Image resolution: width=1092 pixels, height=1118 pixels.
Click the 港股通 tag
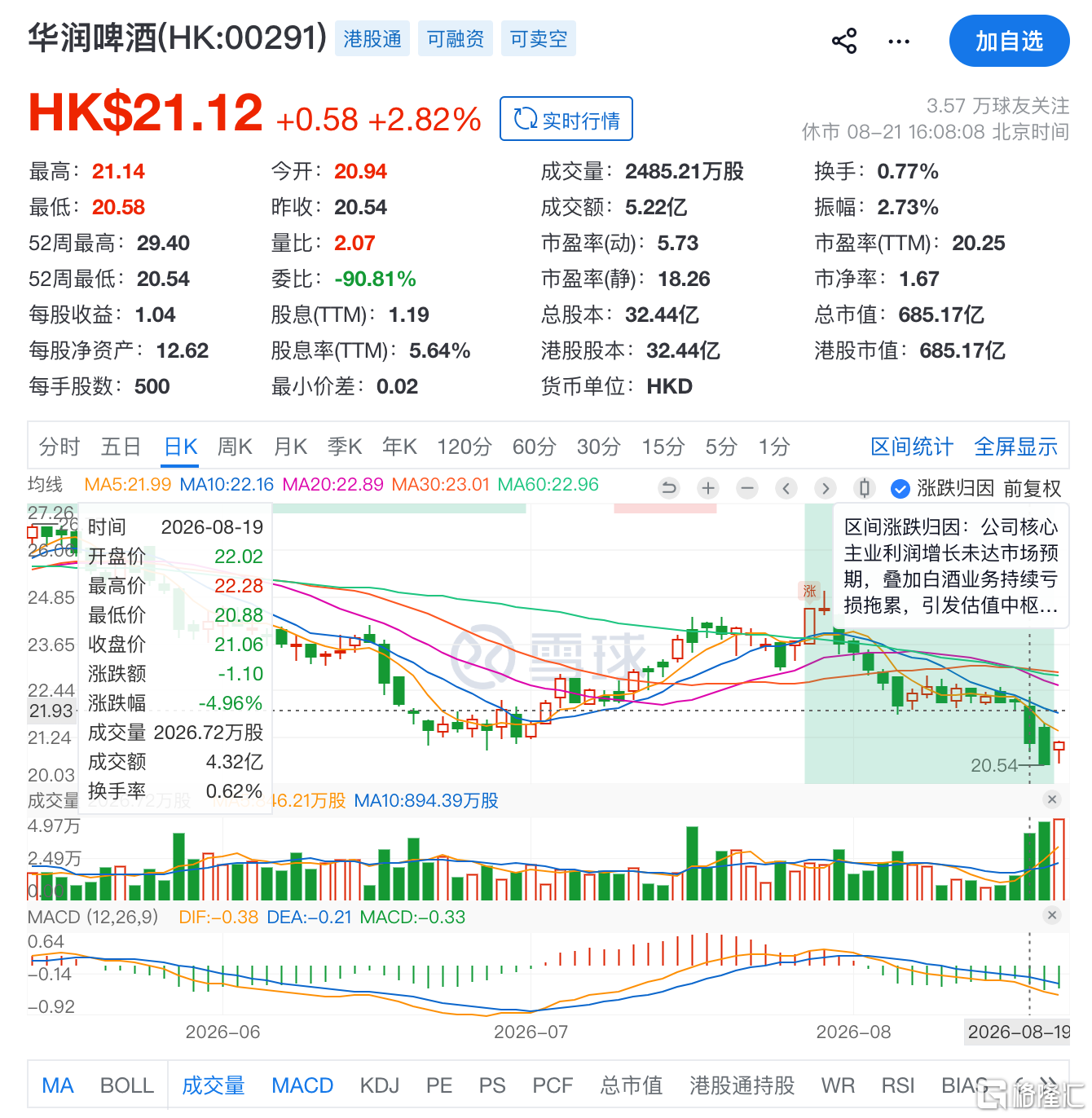[372, 38]
